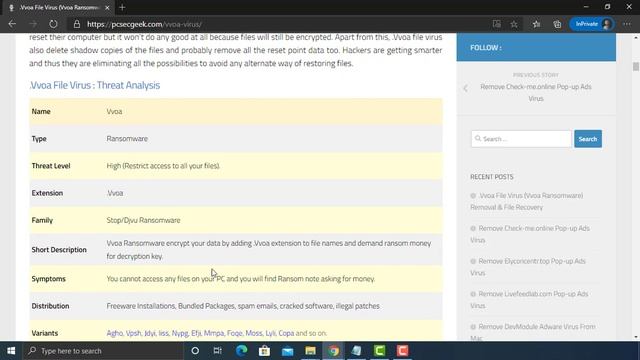Viewport: 640px width, 360px height.
Task: Open recent post Remove Check-me.online Pop-up Ads
Action: pos(530,234)
